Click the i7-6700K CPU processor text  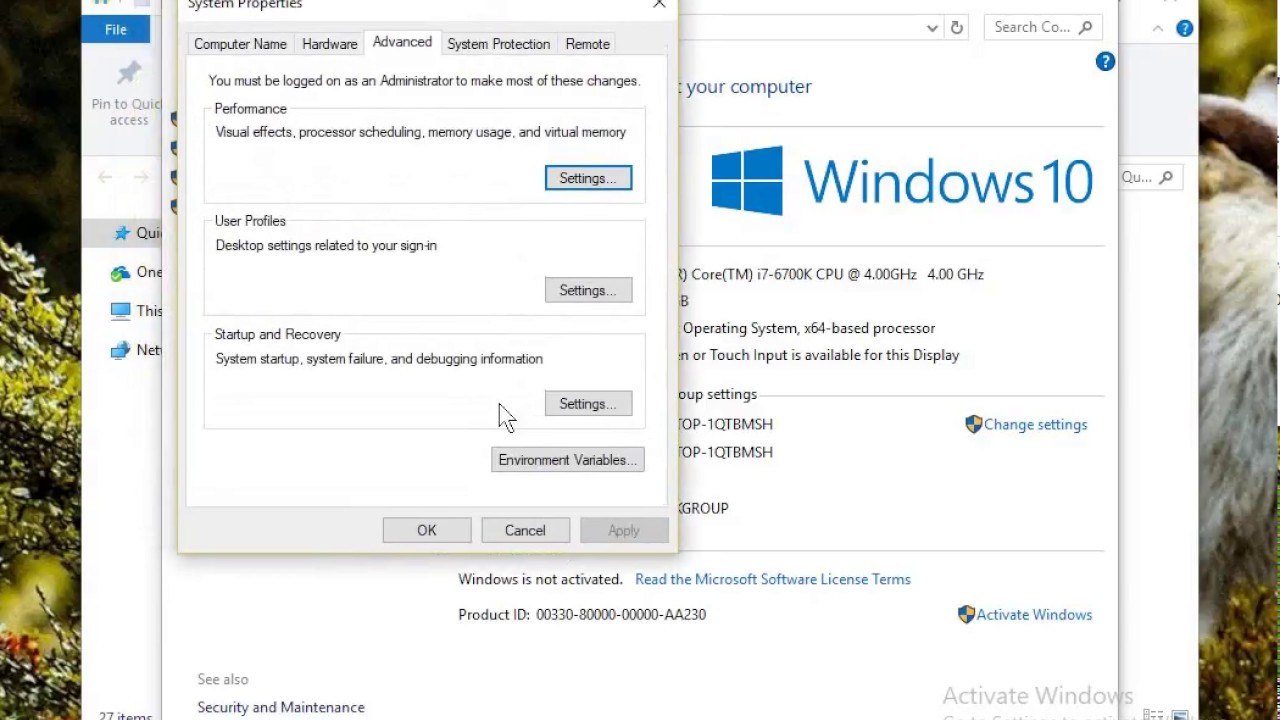coord(831,274)
